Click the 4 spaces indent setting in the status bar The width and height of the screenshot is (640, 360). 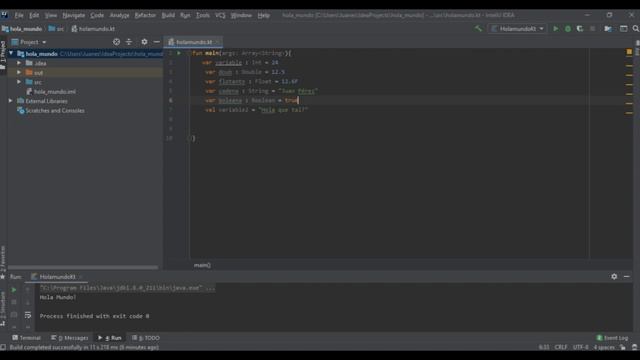tap(604, 347)
